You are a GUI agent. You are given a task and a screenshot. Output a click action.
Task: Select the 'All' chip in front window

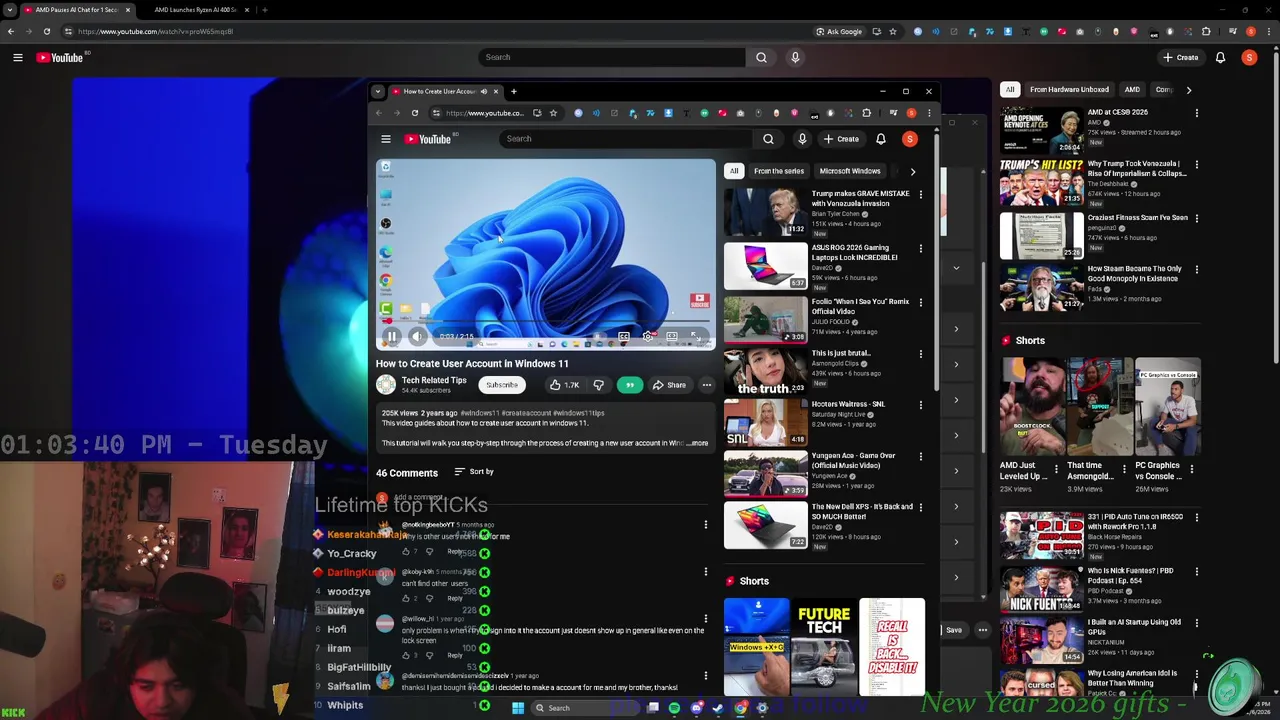point(734,171)
